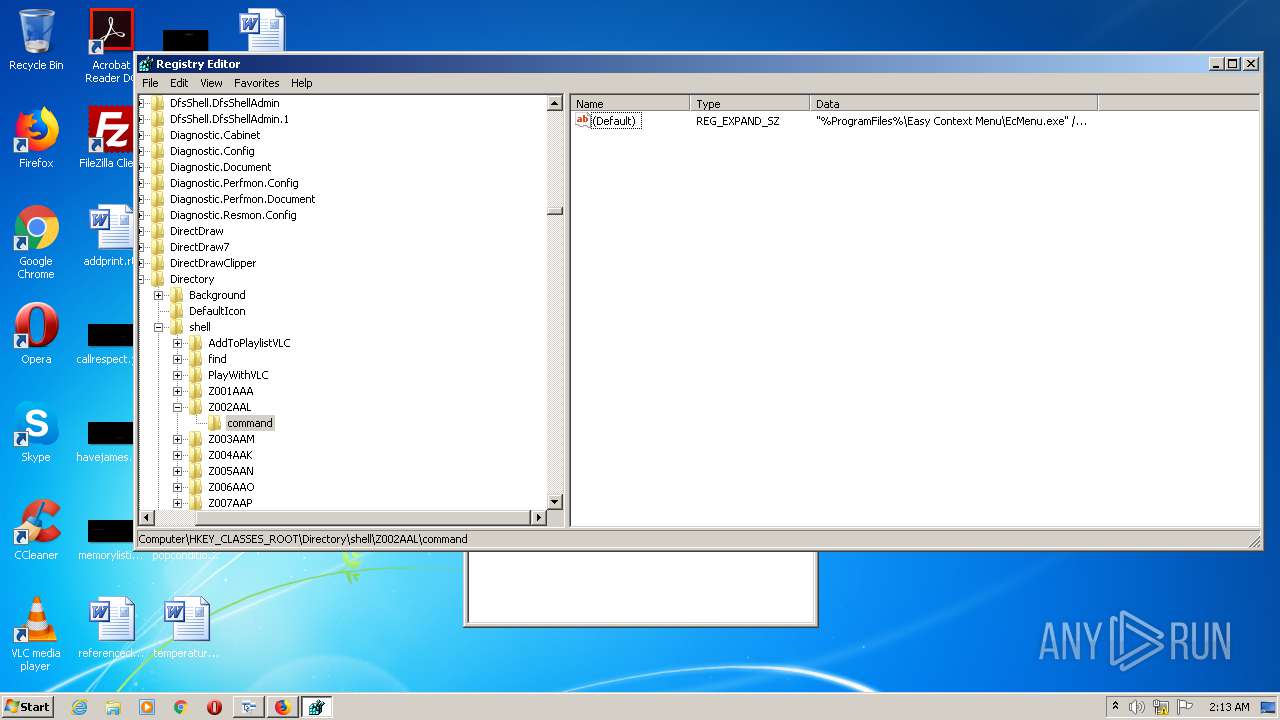Open Google Chrome desktop shortcut

[36, 243]
